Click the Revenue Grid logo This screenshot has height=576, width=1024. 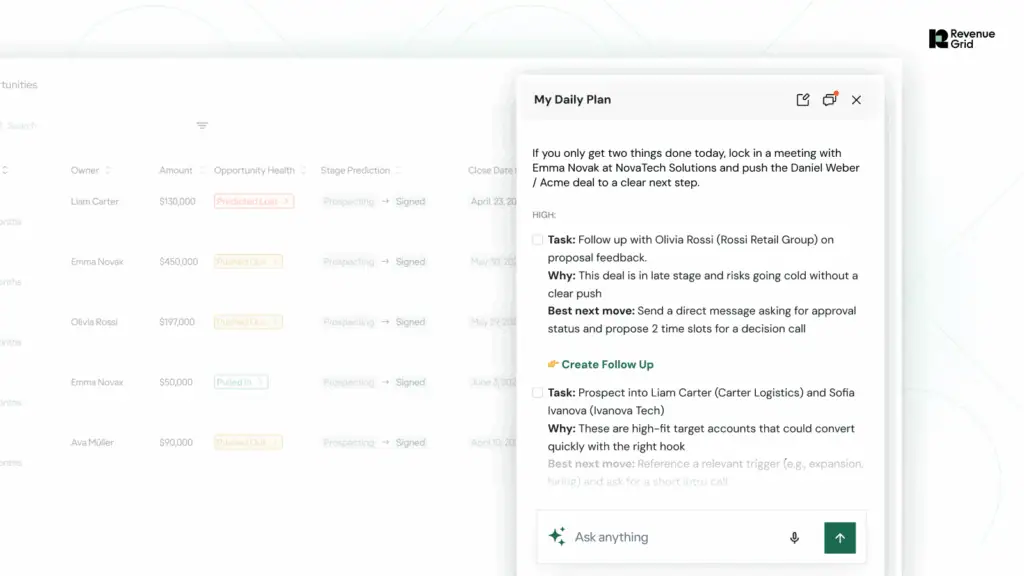pos(962,39)
